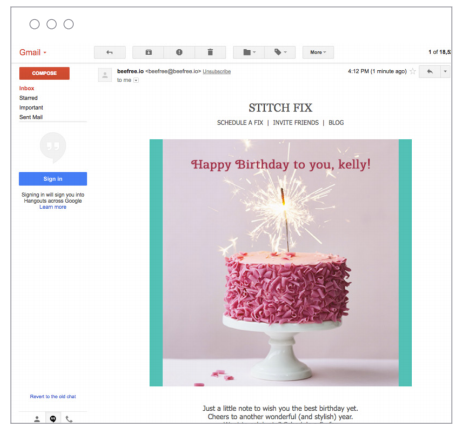Click the Hangouts quote bubble icon
Image resolution: width=469 pixels, height=431 pixels.
coord(53,147)
